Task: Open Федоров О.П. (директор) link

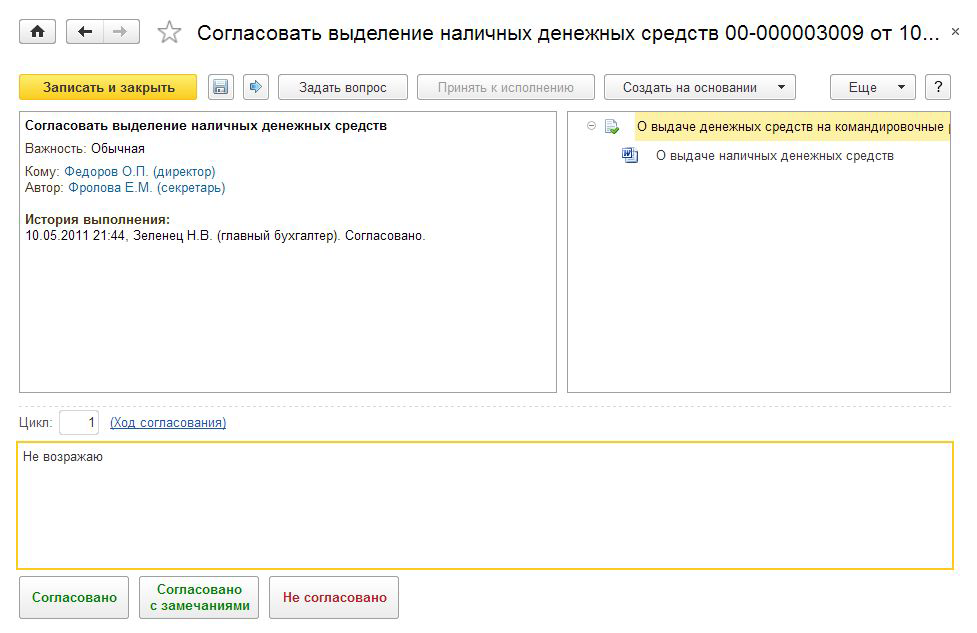Action: tap(140, 171)
